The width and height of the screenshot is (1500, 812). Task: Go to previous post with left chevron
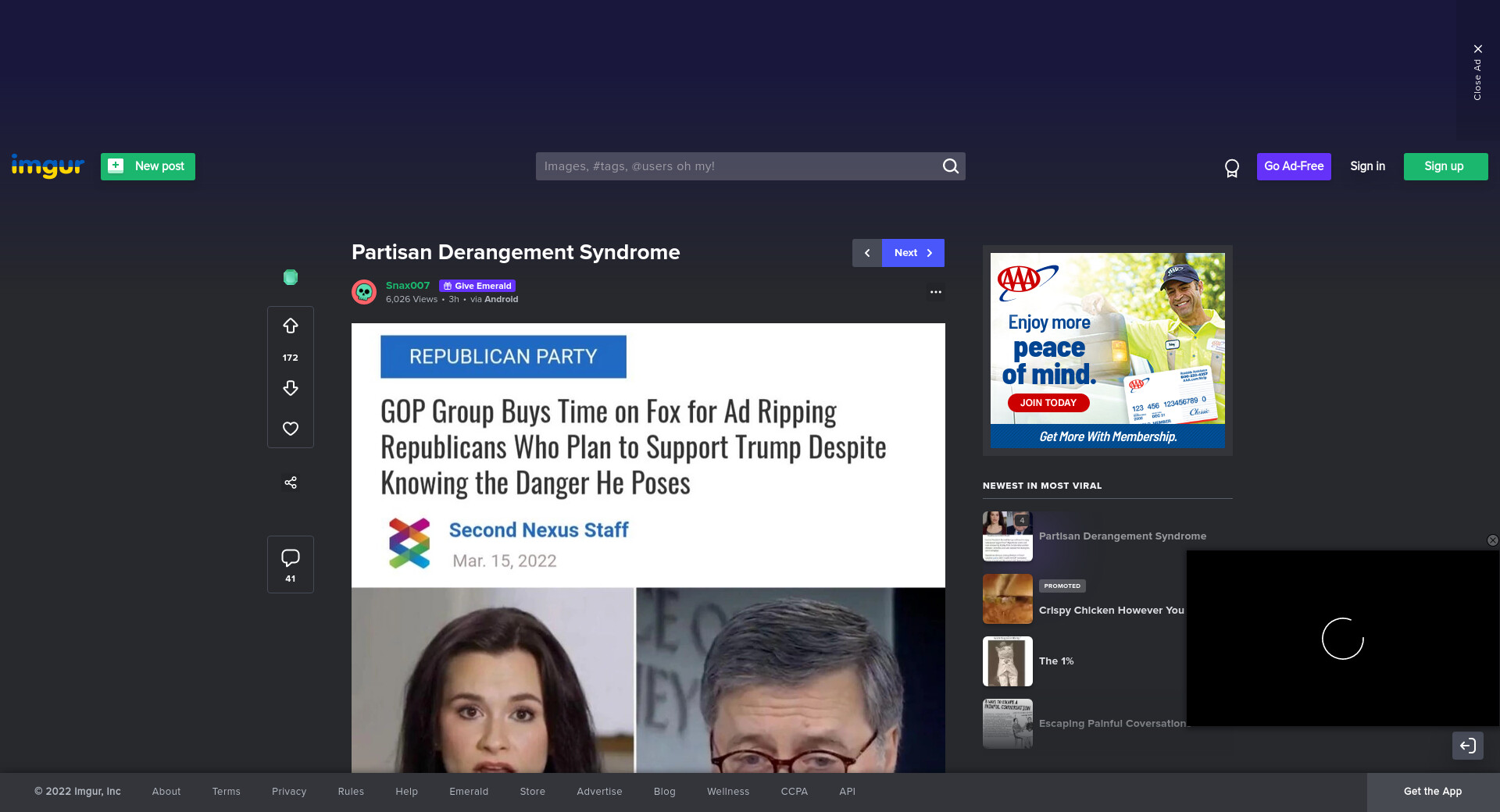[867, 253]
